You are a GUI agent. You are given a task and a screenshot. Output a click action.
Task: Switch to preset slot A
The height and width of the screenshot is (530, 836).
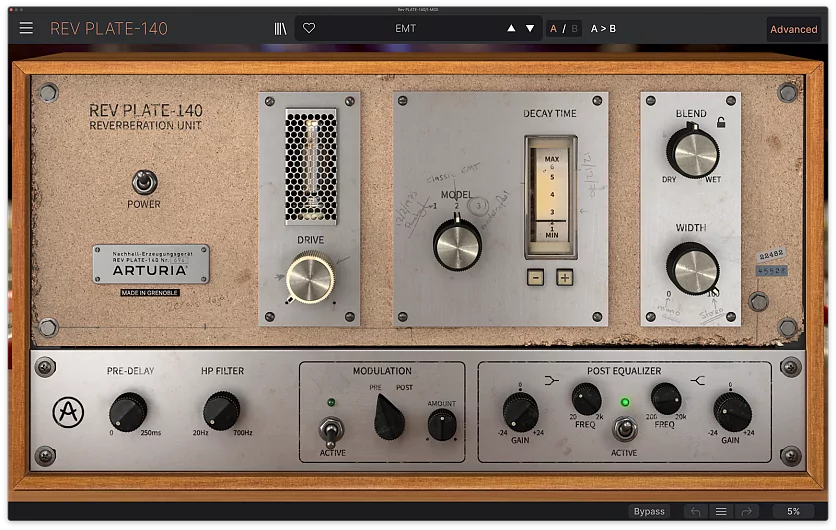coord(554,29)
